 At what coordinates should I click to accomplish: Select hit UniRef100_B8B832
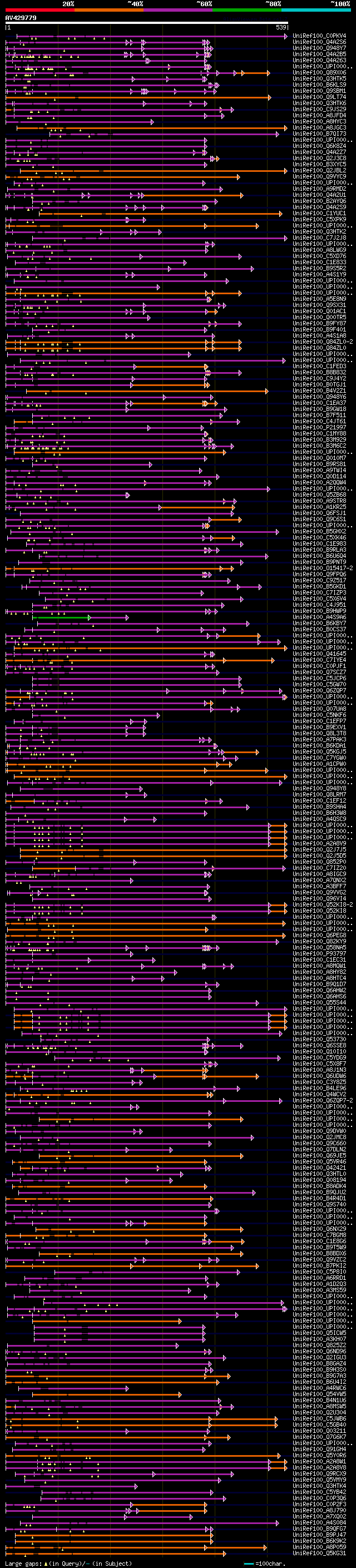point(319,373)
